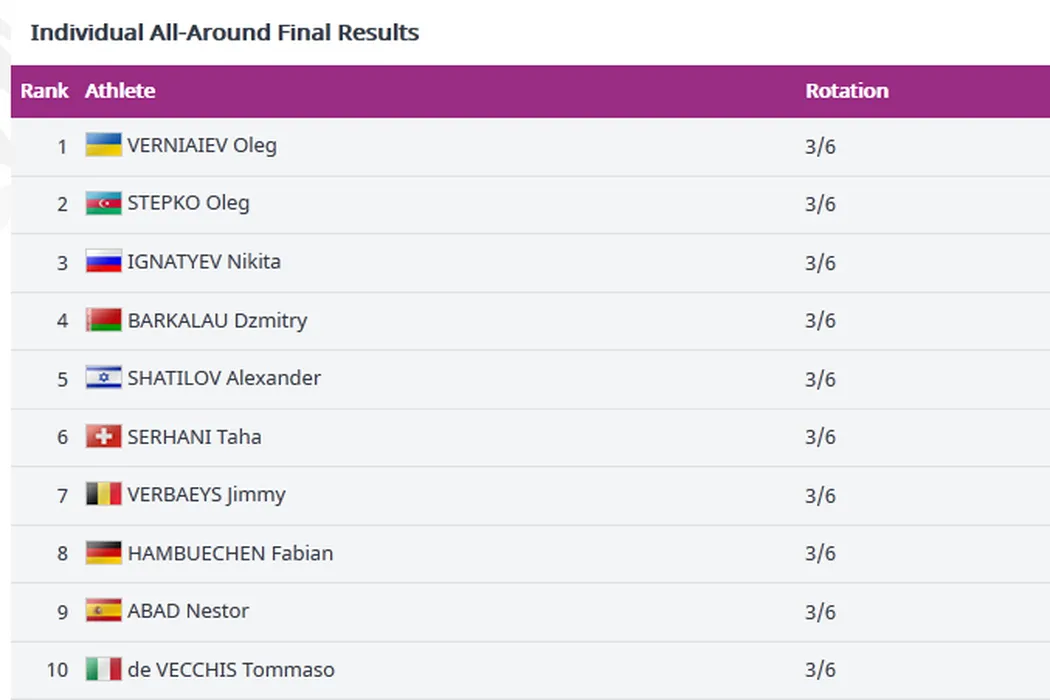Click the Spanish flag beside ABAD Nestor
Image resolution: width=1050 pixels, height=700 pixels.
coord(103,611)
